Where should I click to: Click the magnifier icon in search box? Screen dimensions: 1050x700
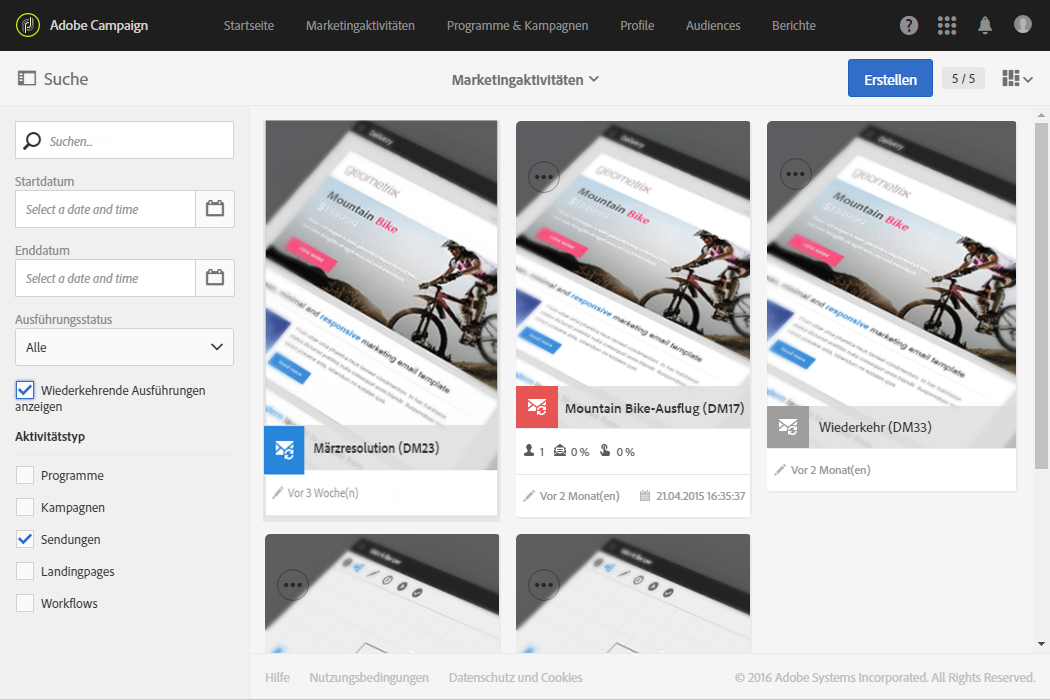click(31, 141)
